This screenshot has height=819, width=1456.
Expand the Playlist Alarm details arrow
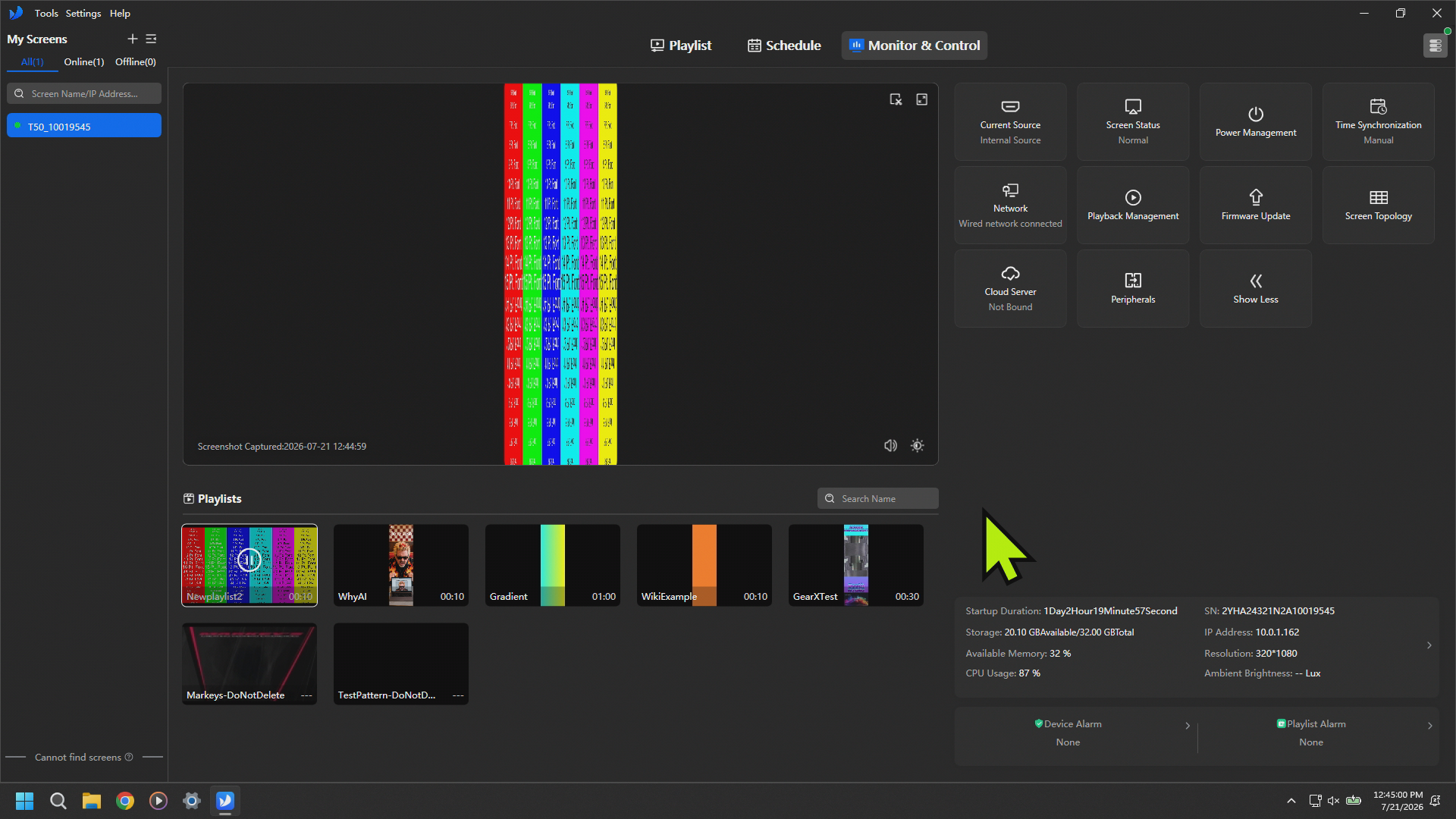tap(1430, 726)
